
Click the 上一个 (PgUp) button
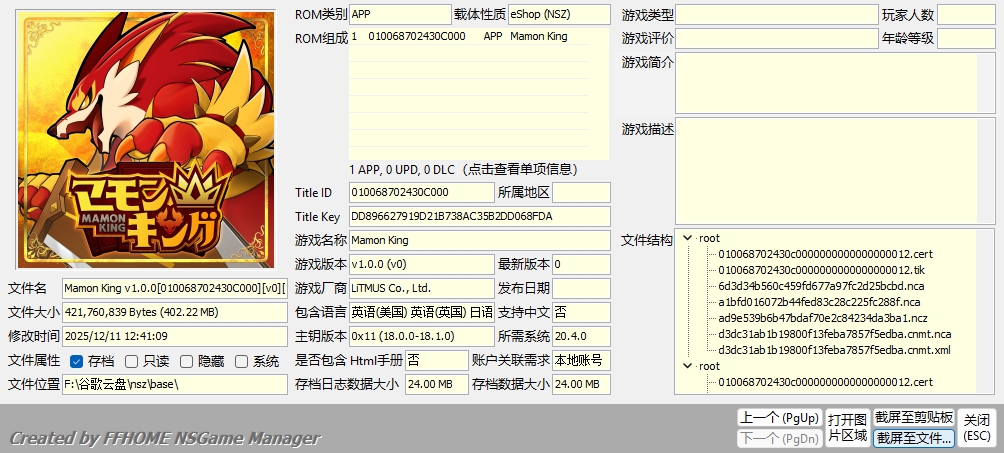coord(779,418)
